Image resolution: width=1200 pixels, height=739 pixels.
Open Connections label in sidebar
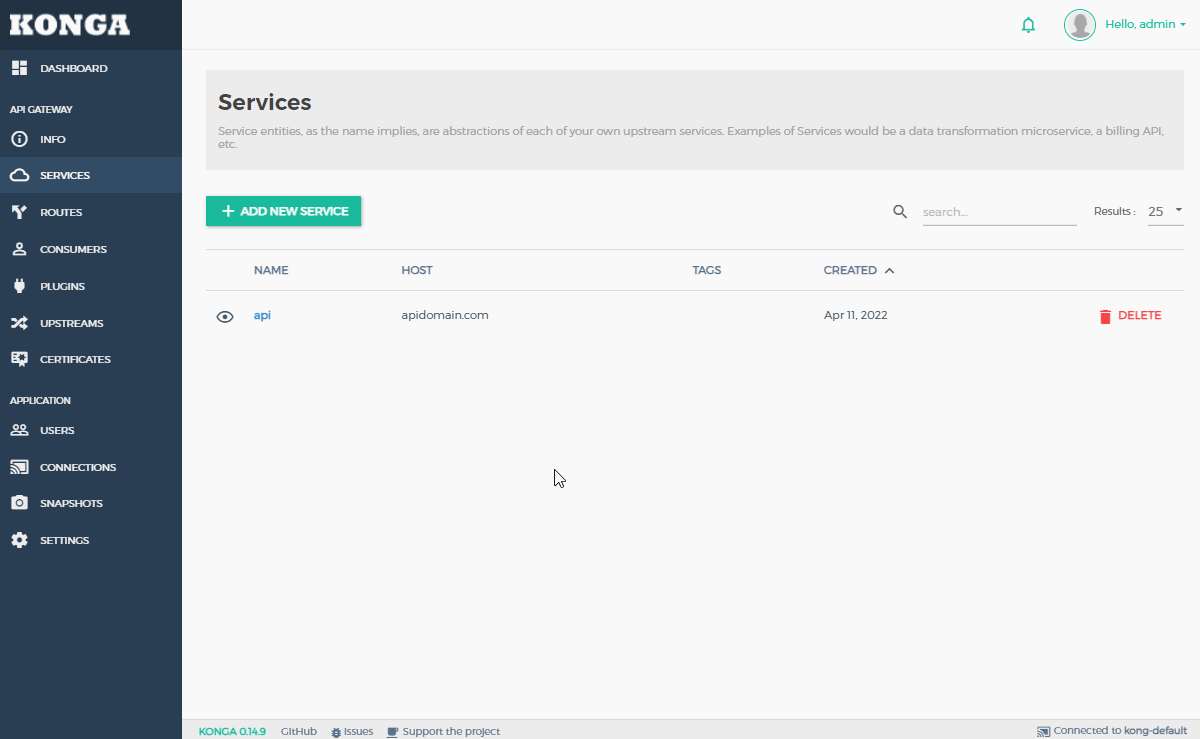click(x=78, y=467)
